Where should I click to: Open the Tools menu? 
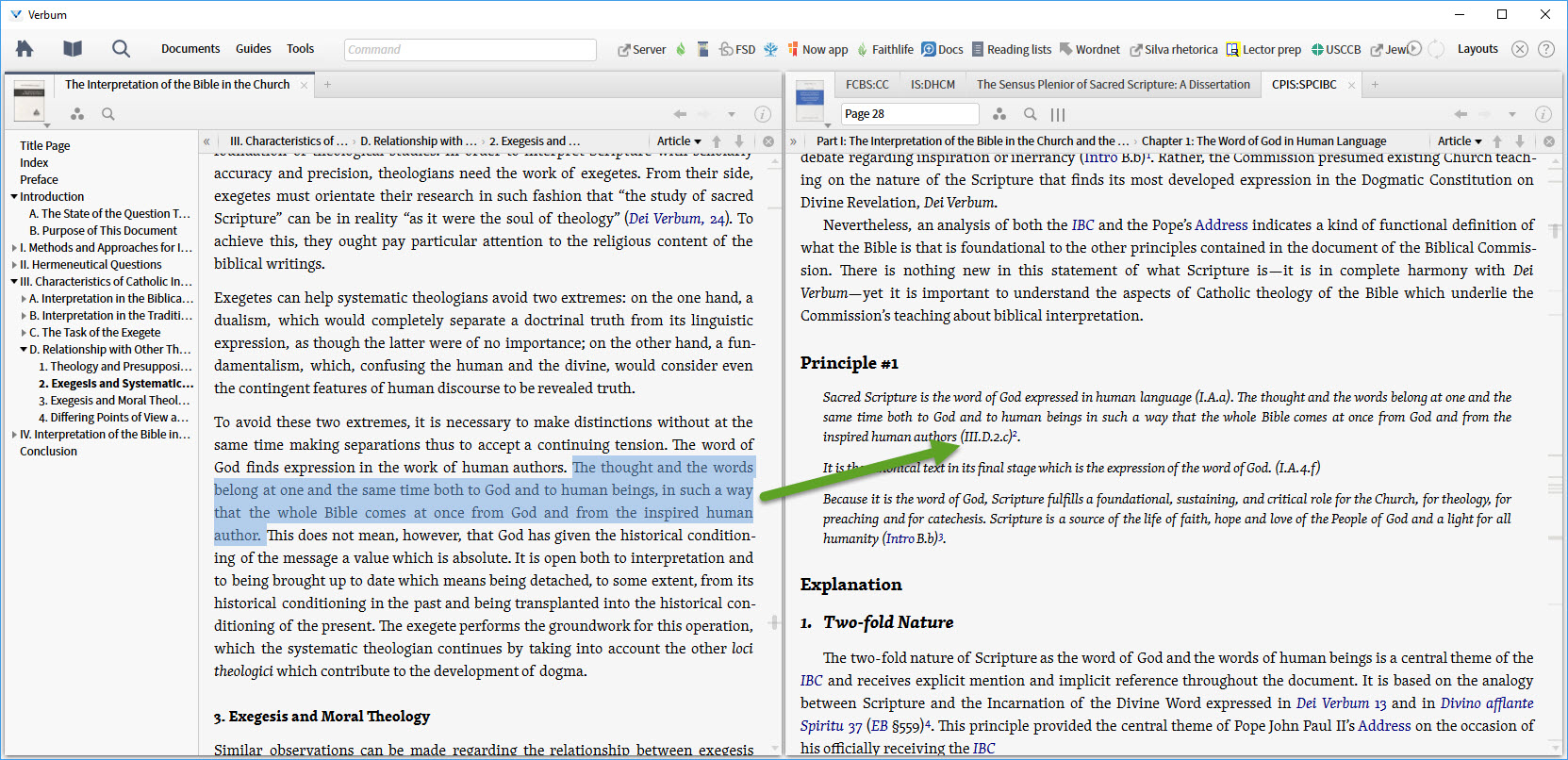click(x=301, y=49)
